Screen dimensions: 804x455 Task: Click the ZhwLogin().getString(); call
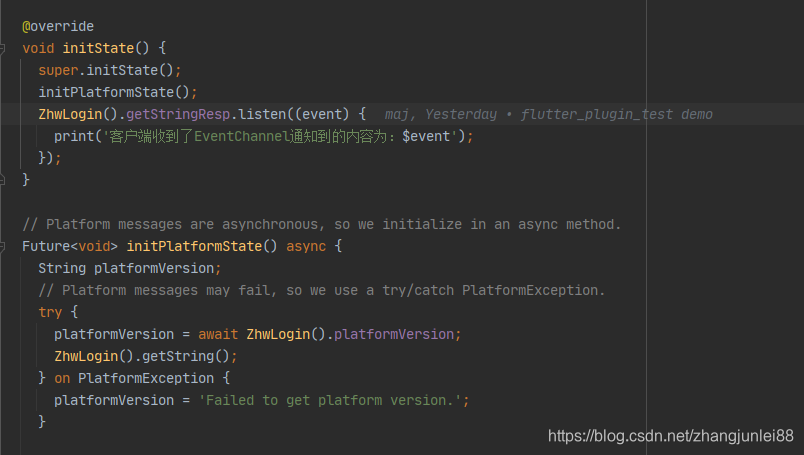point(146,357)
